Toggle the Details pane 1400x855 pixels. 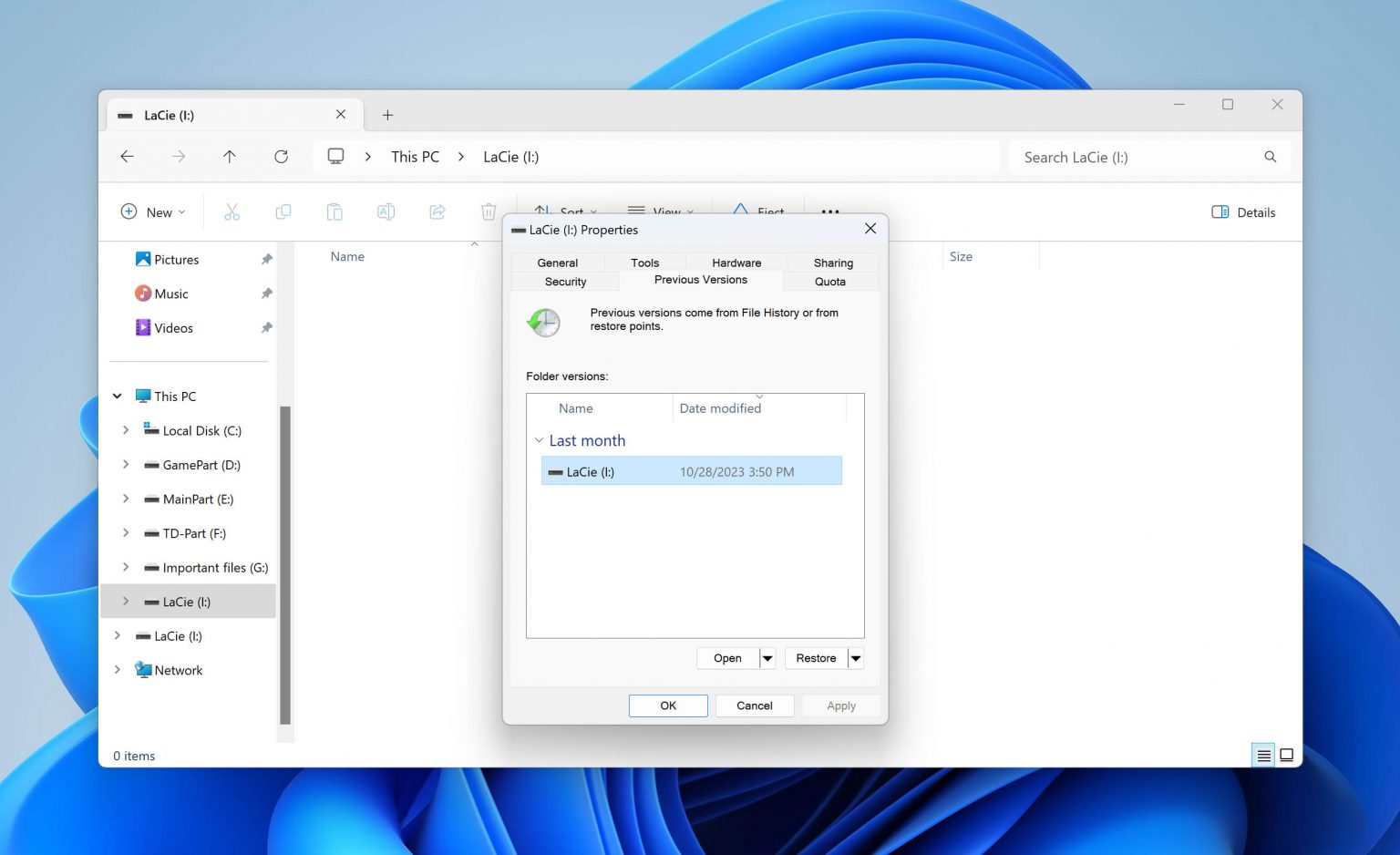coord(1242,211)
